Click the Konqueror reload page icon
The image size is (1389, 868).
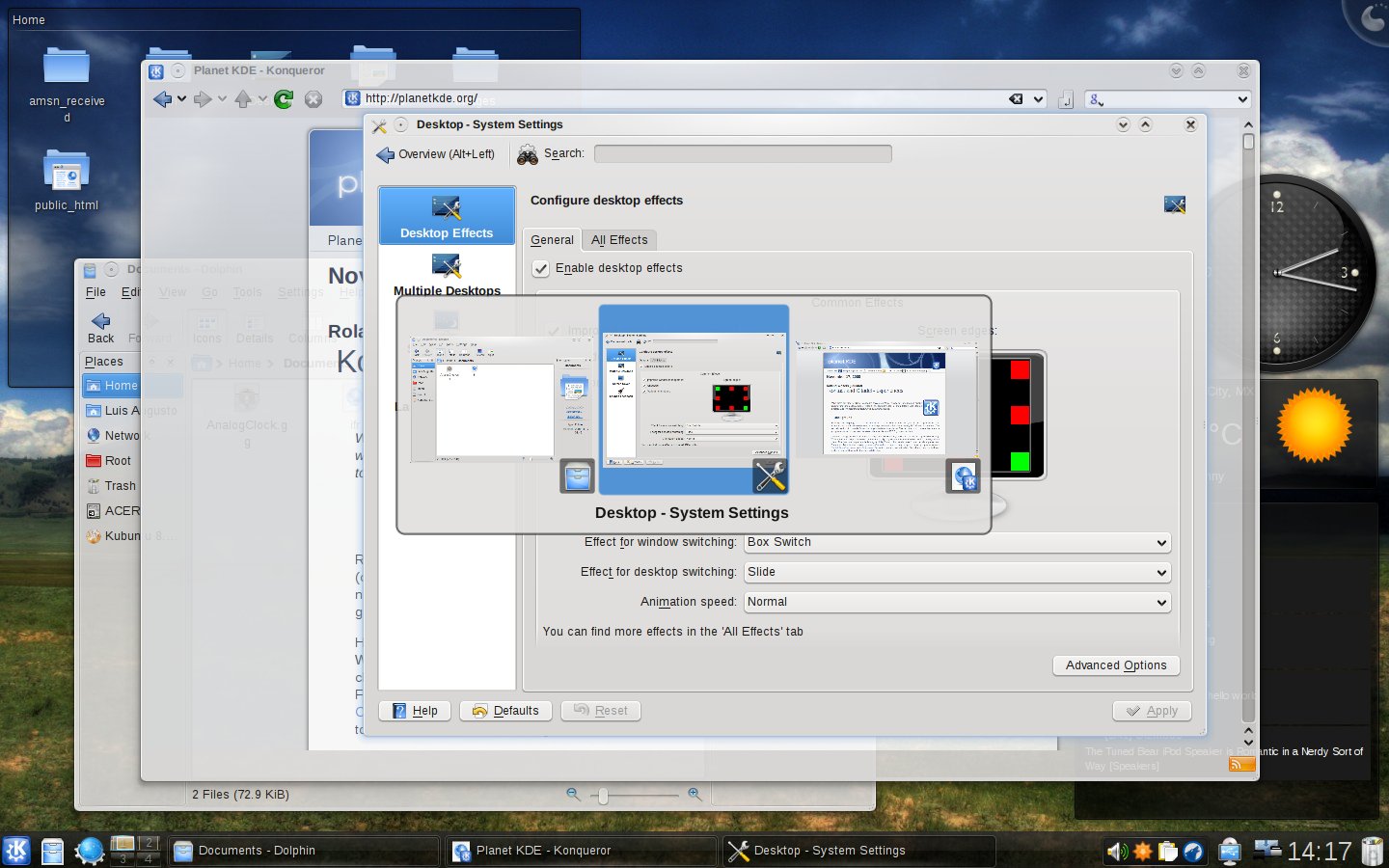click(x=284, y=98)
